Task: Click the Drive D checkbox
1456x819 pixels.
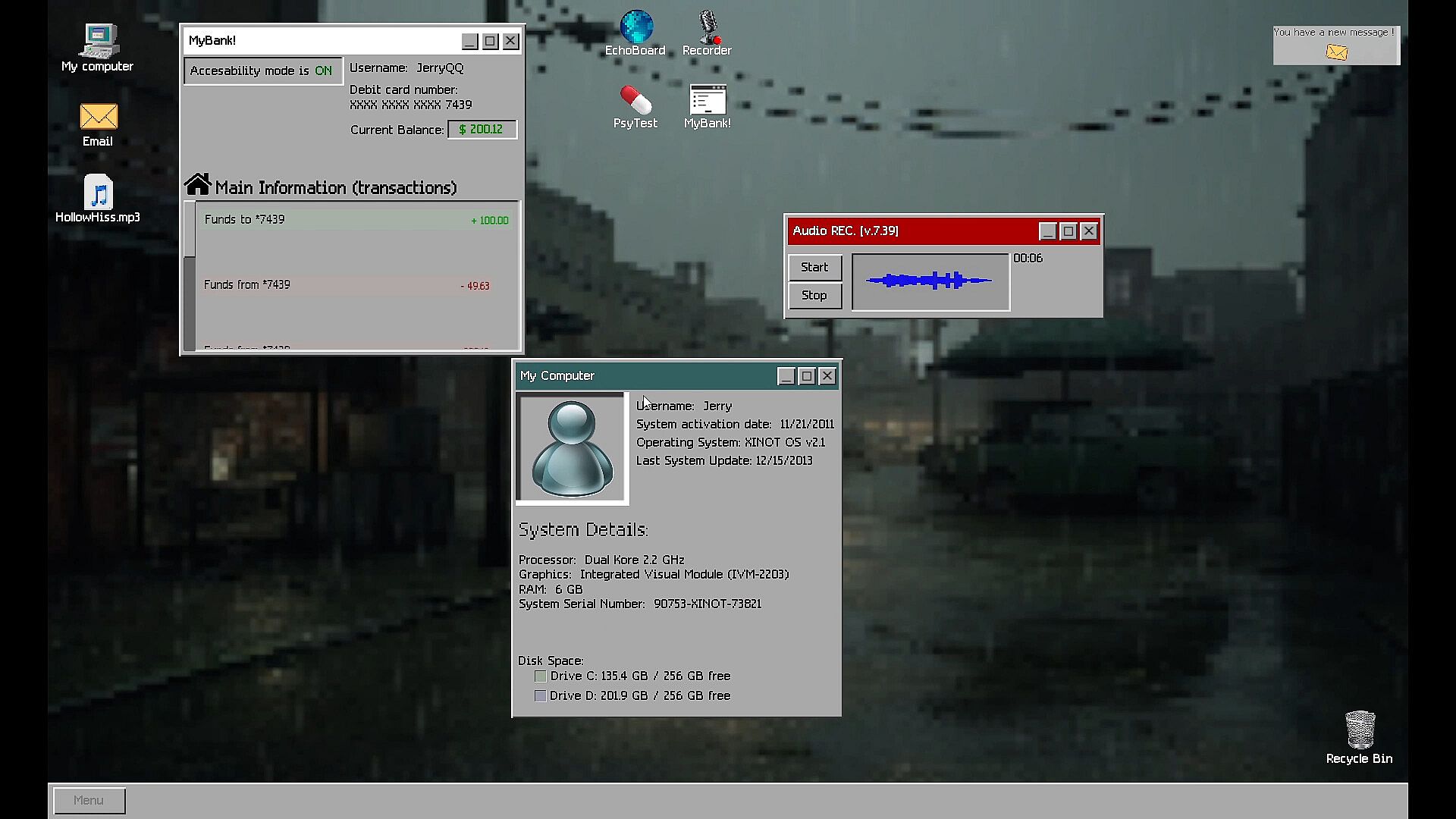Action: coord(541,695)
